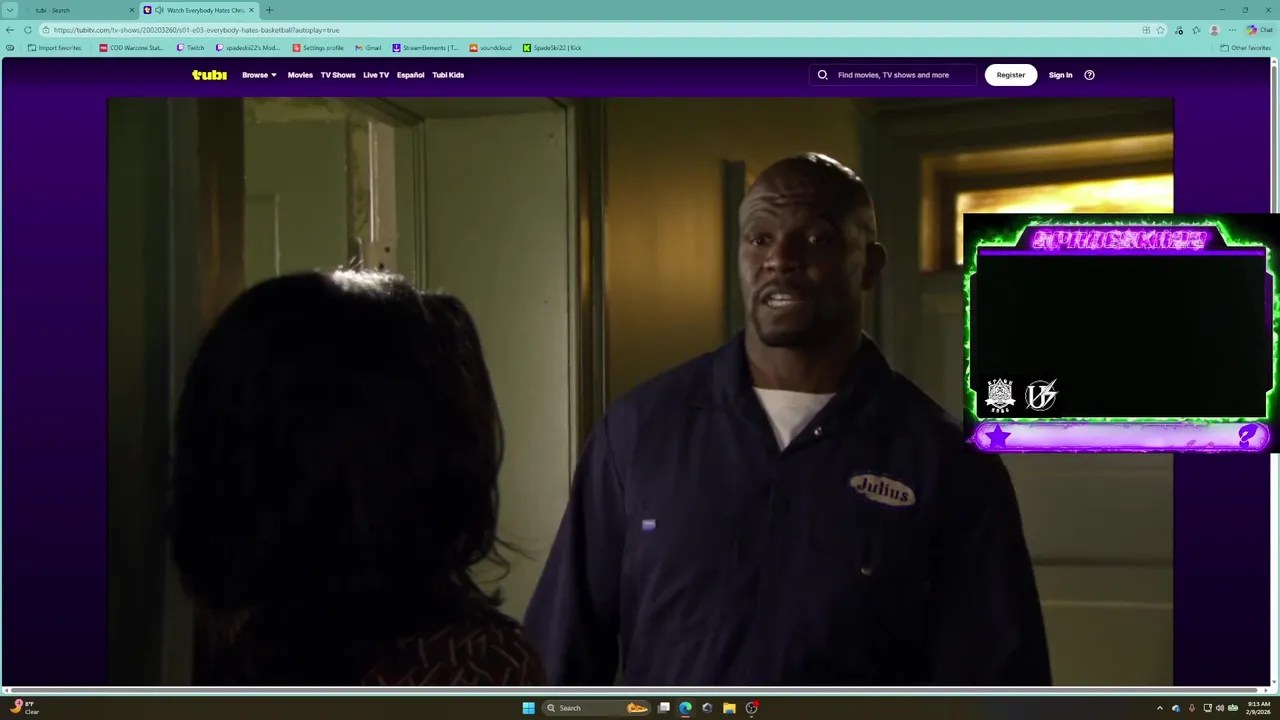Viewport: 1280px width, 720px height.
Task: Open the volume tray icon
Action: click(x=1220, y=708)
